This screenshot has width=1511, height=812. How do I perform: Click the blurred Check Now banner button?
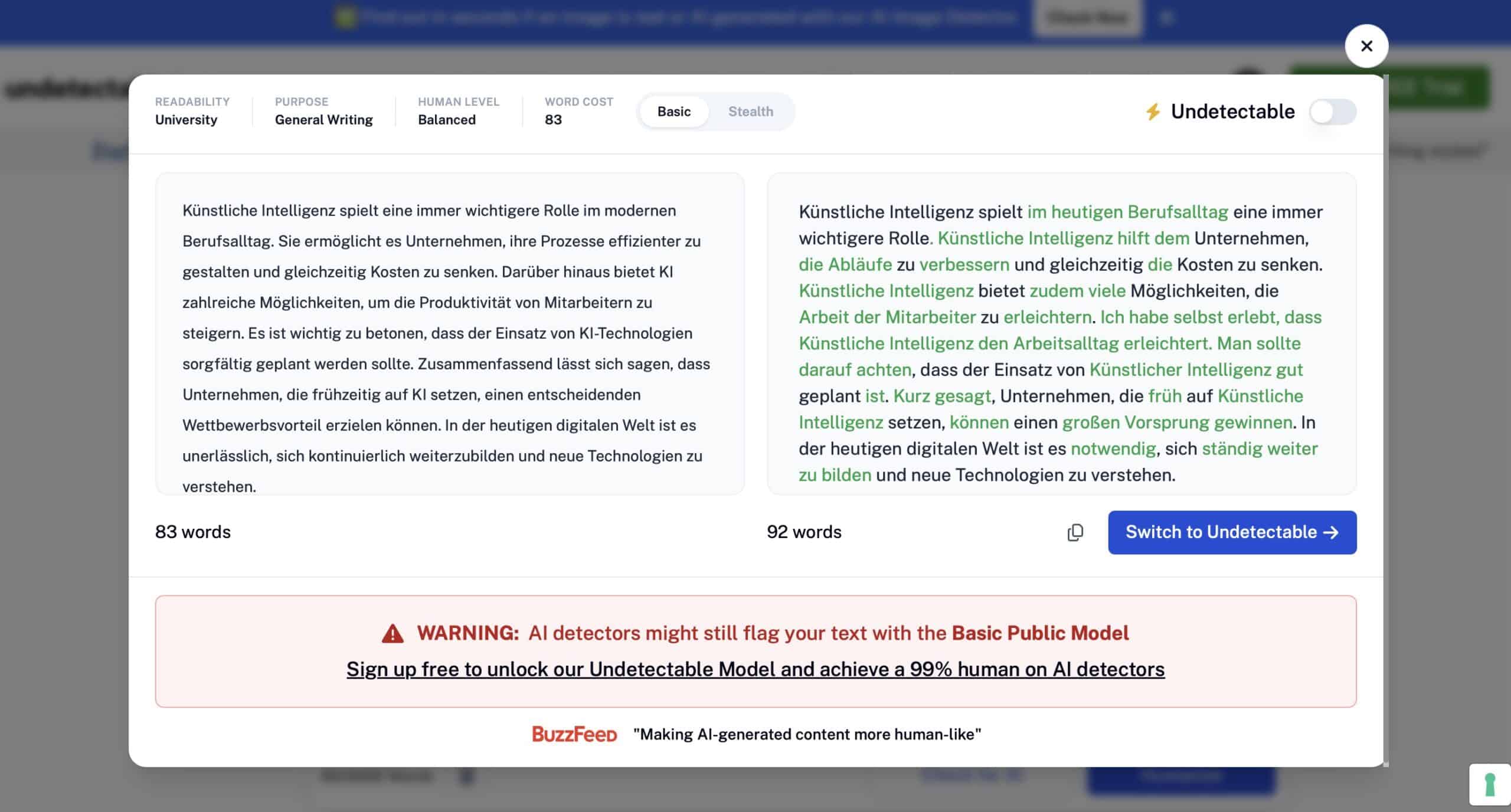[1088, 18]
